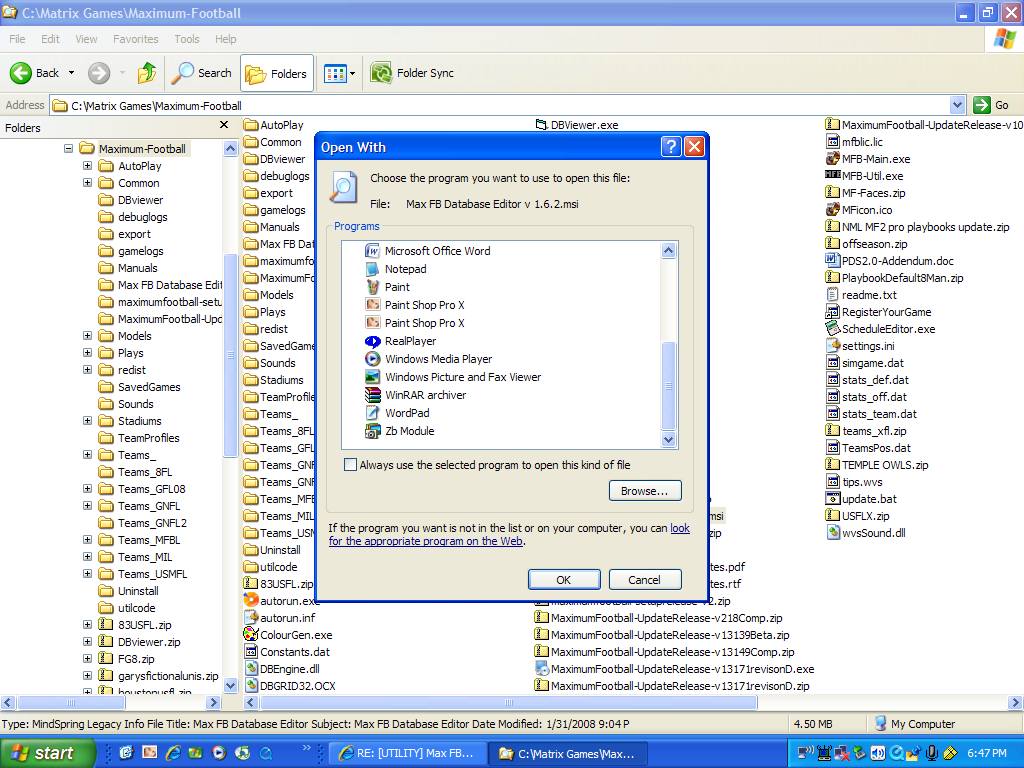Select PDS2.0-Addendum.doc file
Screen dimensions: 1024x768
click(x=889, y=261)
